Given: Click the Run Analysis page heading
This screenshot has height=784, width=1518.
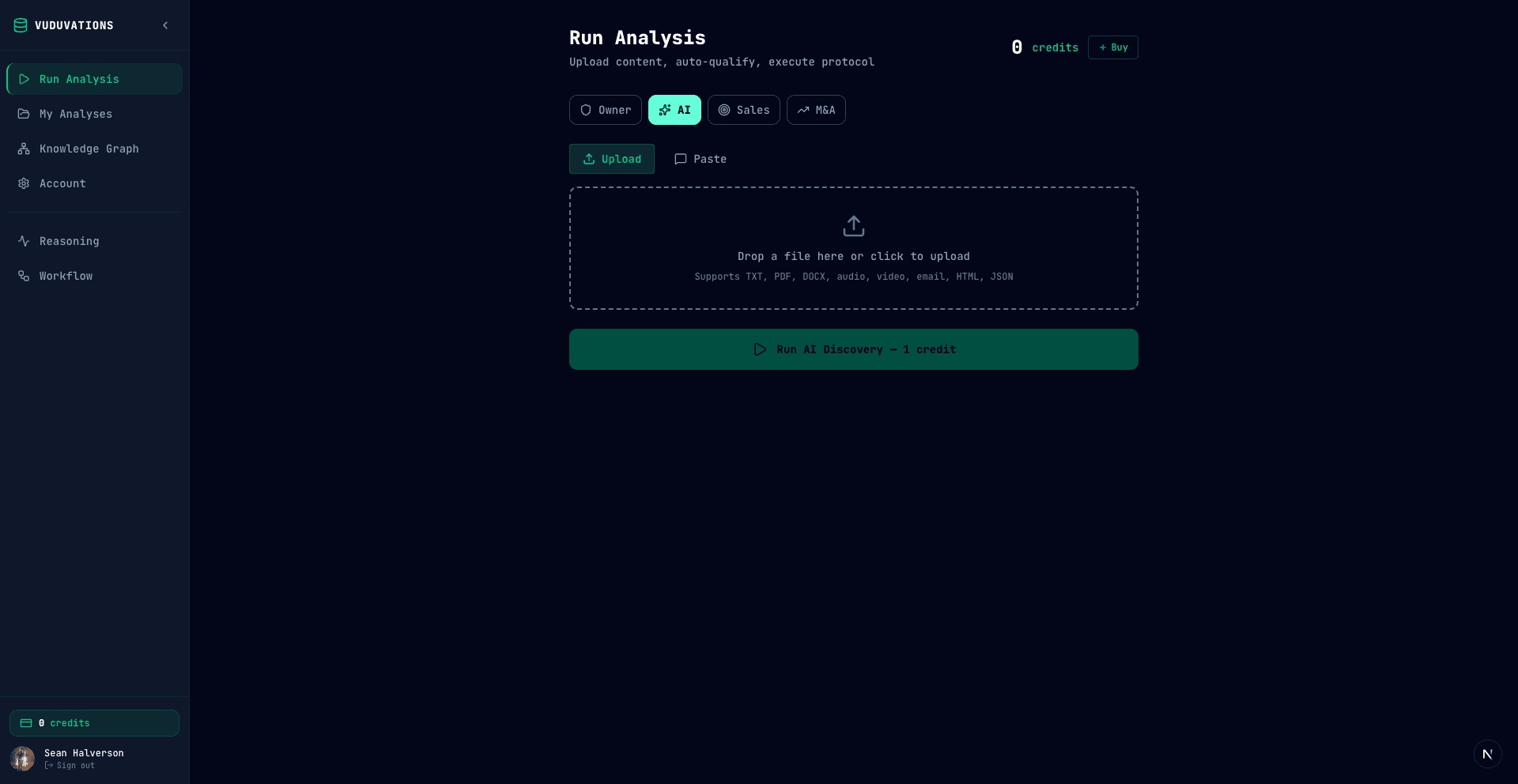Looking at the screenshot, I should [637, 38].
